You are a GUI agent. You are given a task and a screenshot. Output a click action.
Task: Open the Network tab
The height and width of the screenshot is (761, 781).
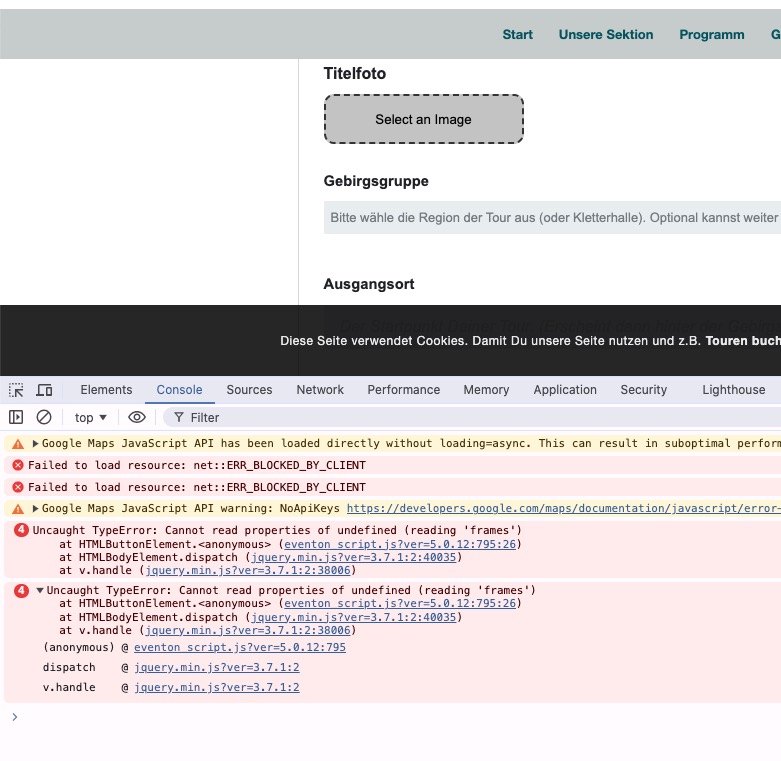click(x=320, y=390)
